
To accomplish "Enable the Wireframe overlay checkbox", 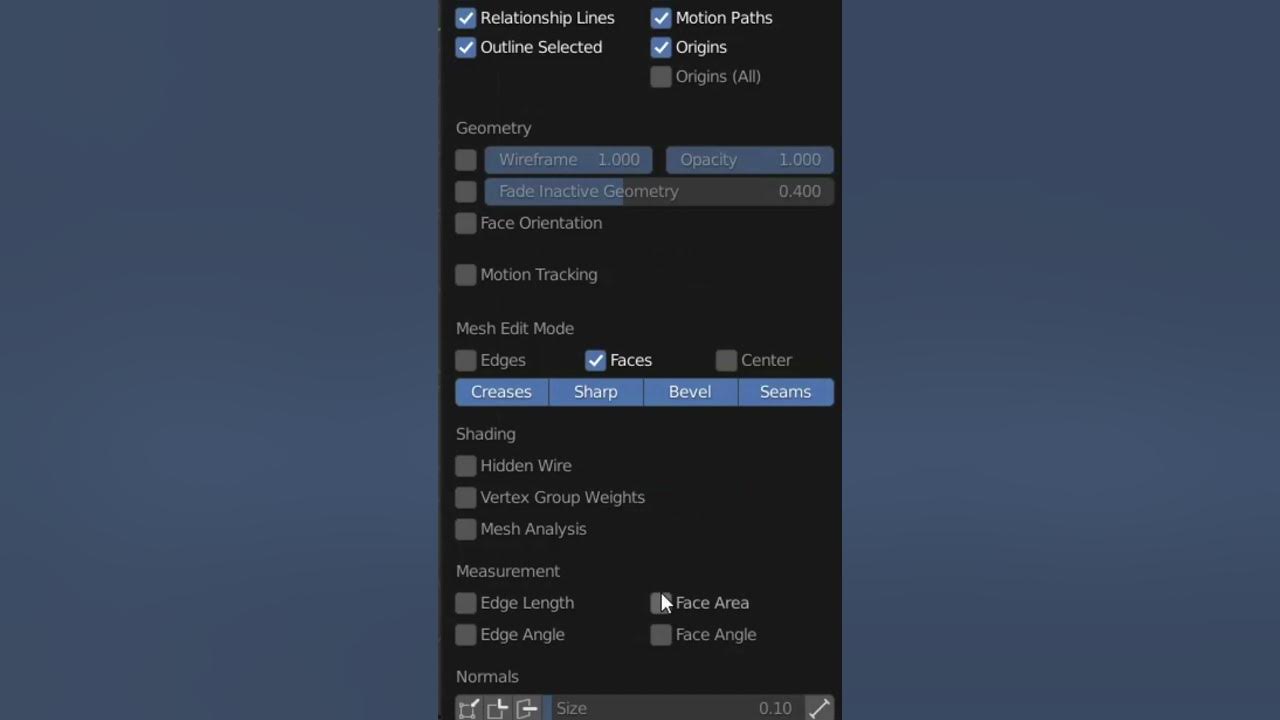I will tap(466, 160).
